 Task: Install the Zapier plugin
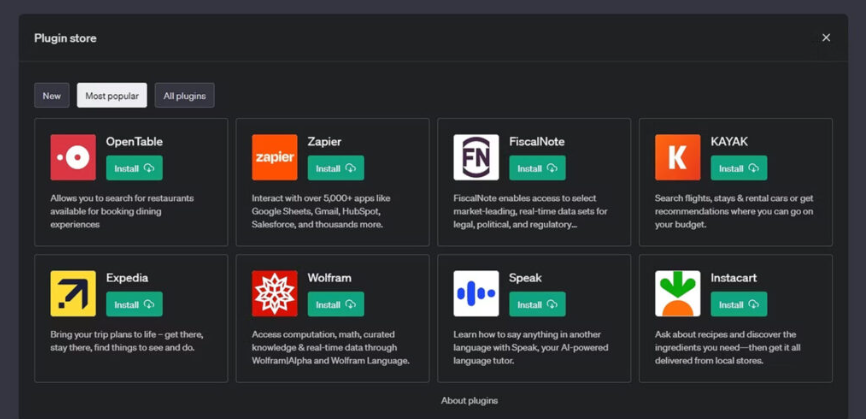pyautogui.click(x=336, y=168)
